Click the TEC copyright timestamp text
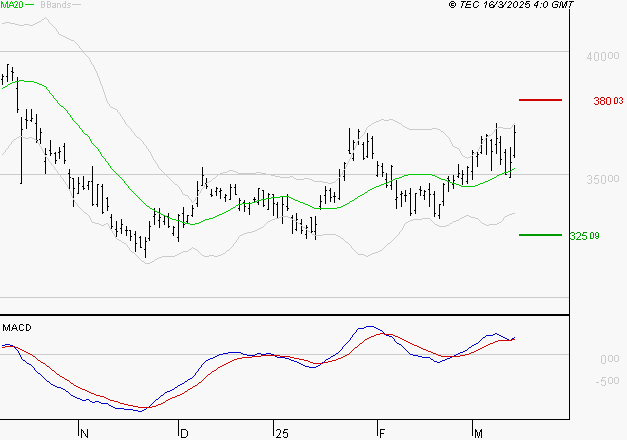The image size is (627, 440). tap(511, 5)
